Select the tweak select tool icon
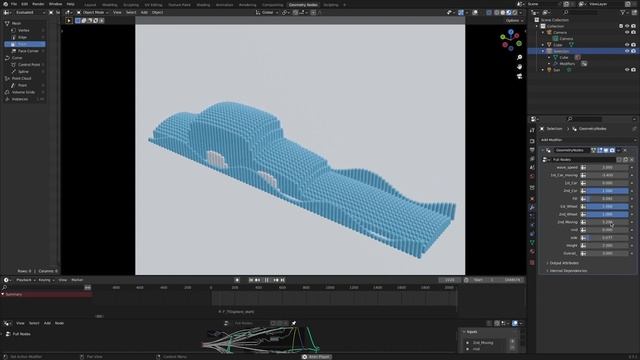640x360 pixels. point(69,20)
